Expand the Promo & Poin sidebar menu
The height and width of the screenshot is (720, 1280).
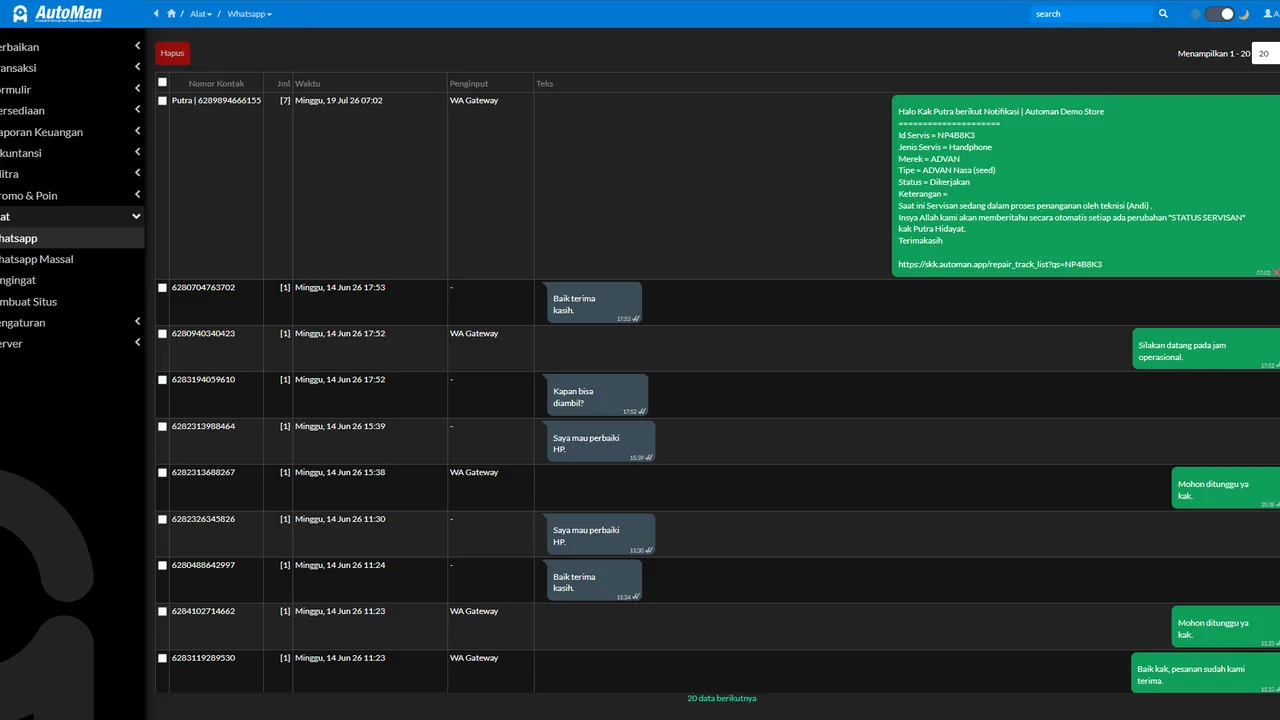tap(72, 196)
